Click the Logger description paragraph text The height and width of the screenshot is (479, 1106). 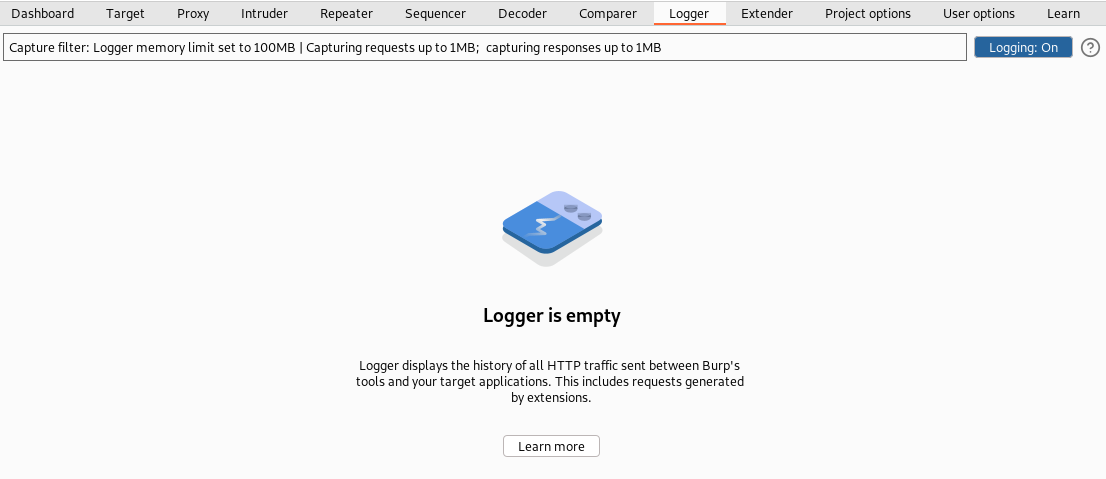tap(550, 382)
